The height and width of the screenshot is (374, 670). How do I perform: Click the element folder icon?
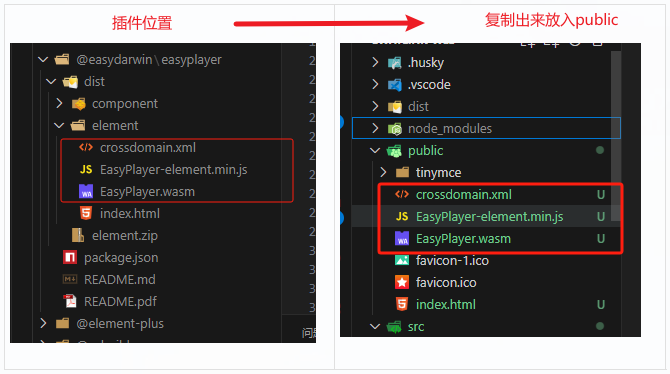point(78,125)
